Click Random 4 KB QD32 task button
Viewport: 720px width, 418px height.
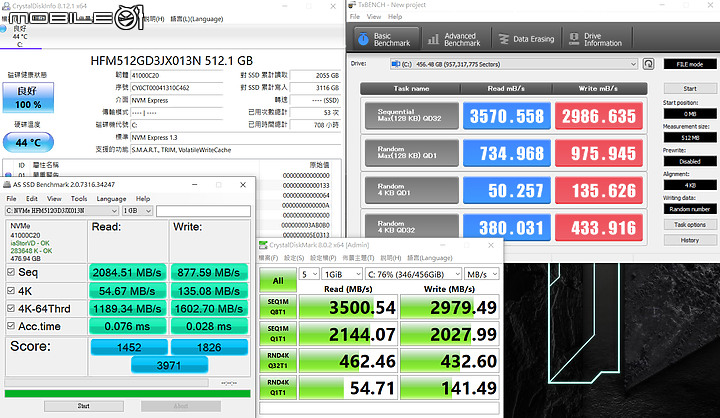point(411,227)
